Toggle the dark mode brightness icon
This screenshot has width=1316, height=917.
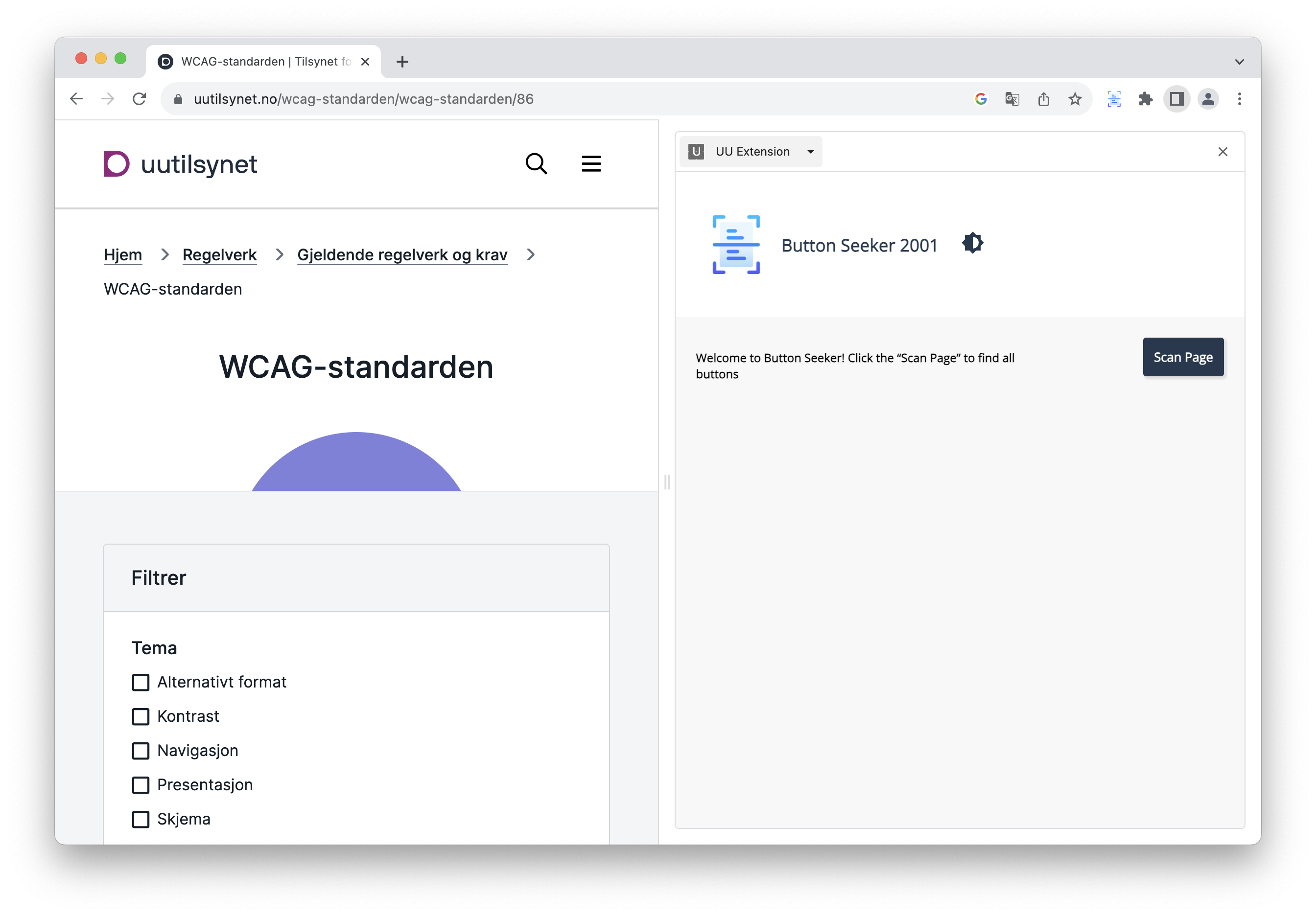(x=973, y=243)
